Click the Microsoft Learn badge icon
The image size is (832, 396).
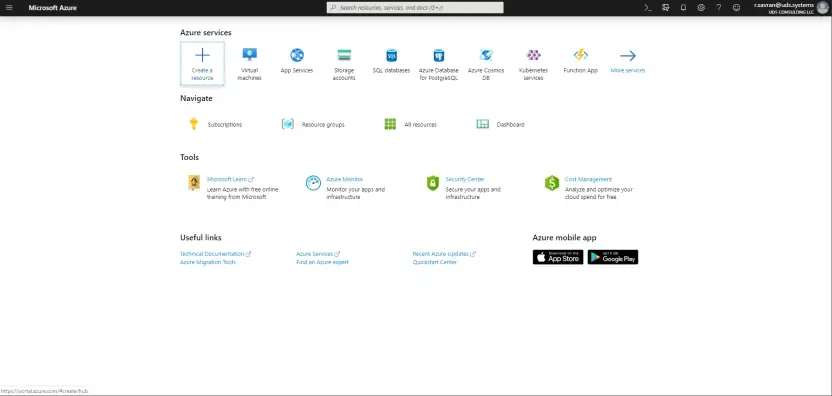(x=194, y=183)
